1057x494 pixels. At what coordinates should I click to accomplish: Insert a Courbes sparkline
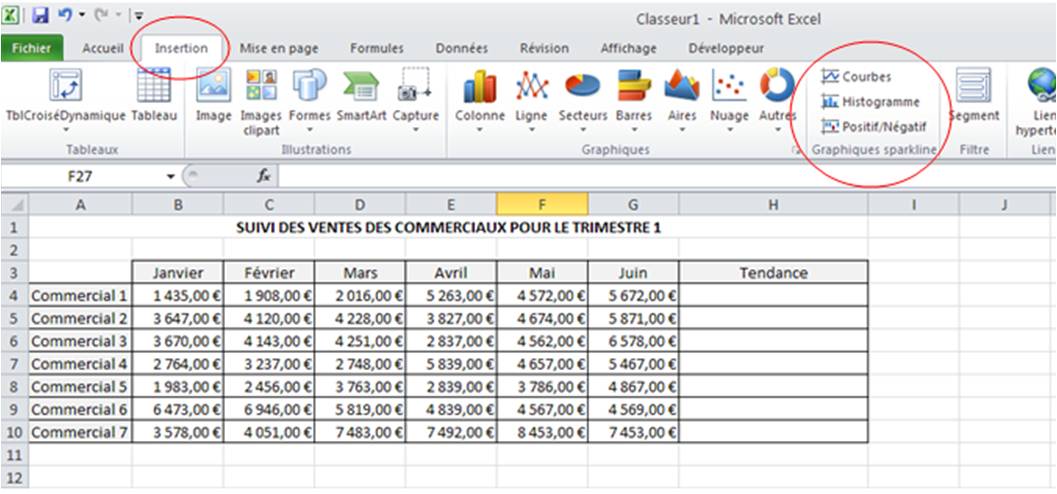[x=857, y=77]
